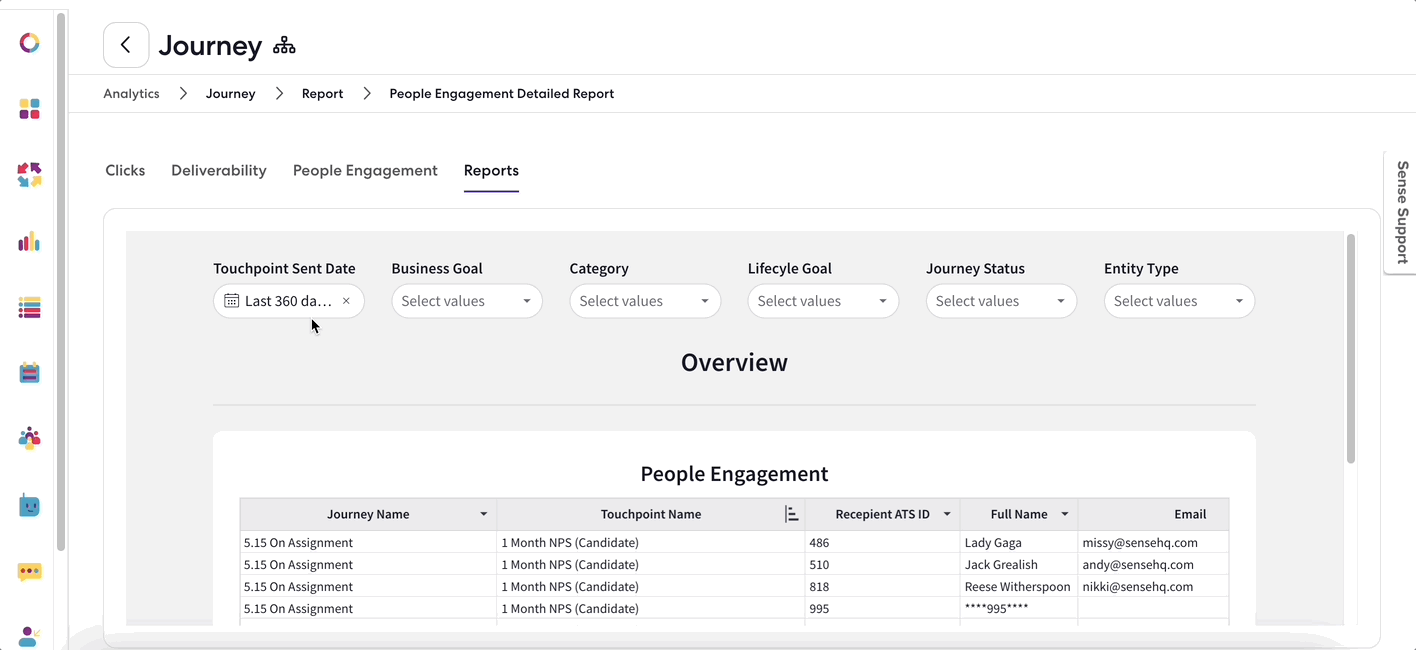
Task: Click ATS ID 486 cell
Action: (882, 542)
